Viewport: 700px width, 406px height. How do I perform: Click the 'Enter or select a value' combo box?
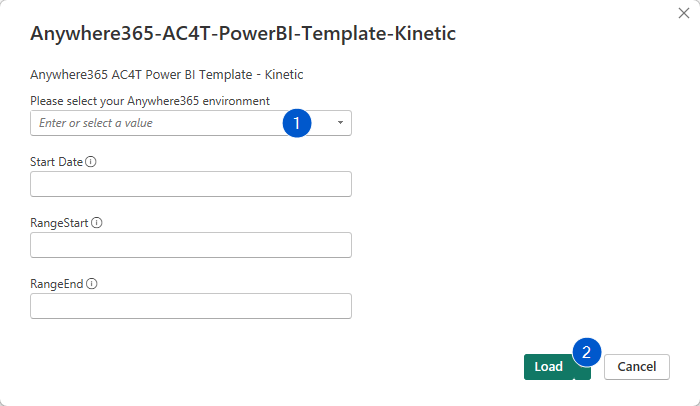pos(191,123)
